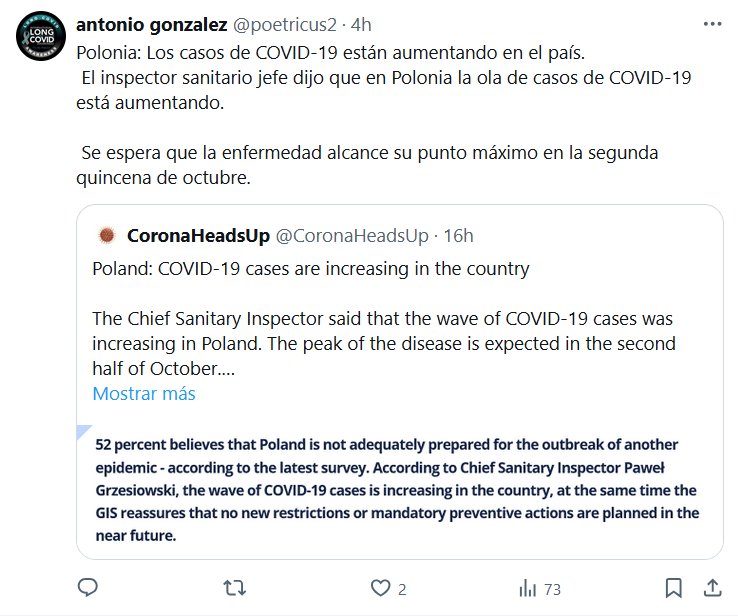Like the tweet with the heart icon
The height and width of the screenshot is (616, 738).
[379, 588]
